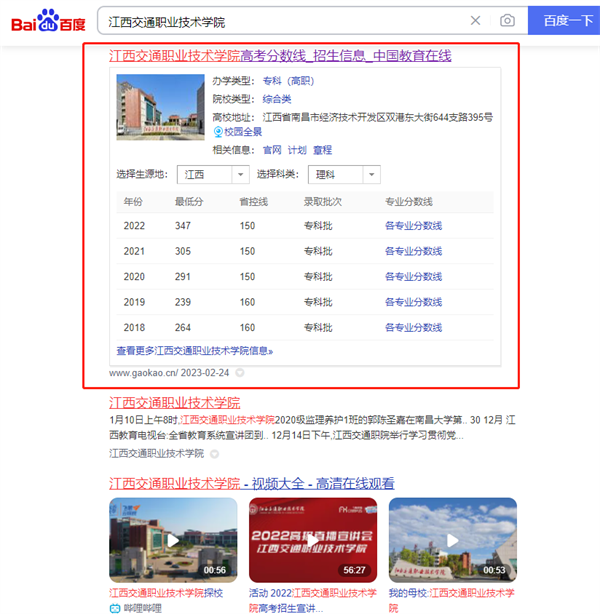Viewport: 600px width, 614px height.
Task: Click the Baidu logo
Action: 48,20
